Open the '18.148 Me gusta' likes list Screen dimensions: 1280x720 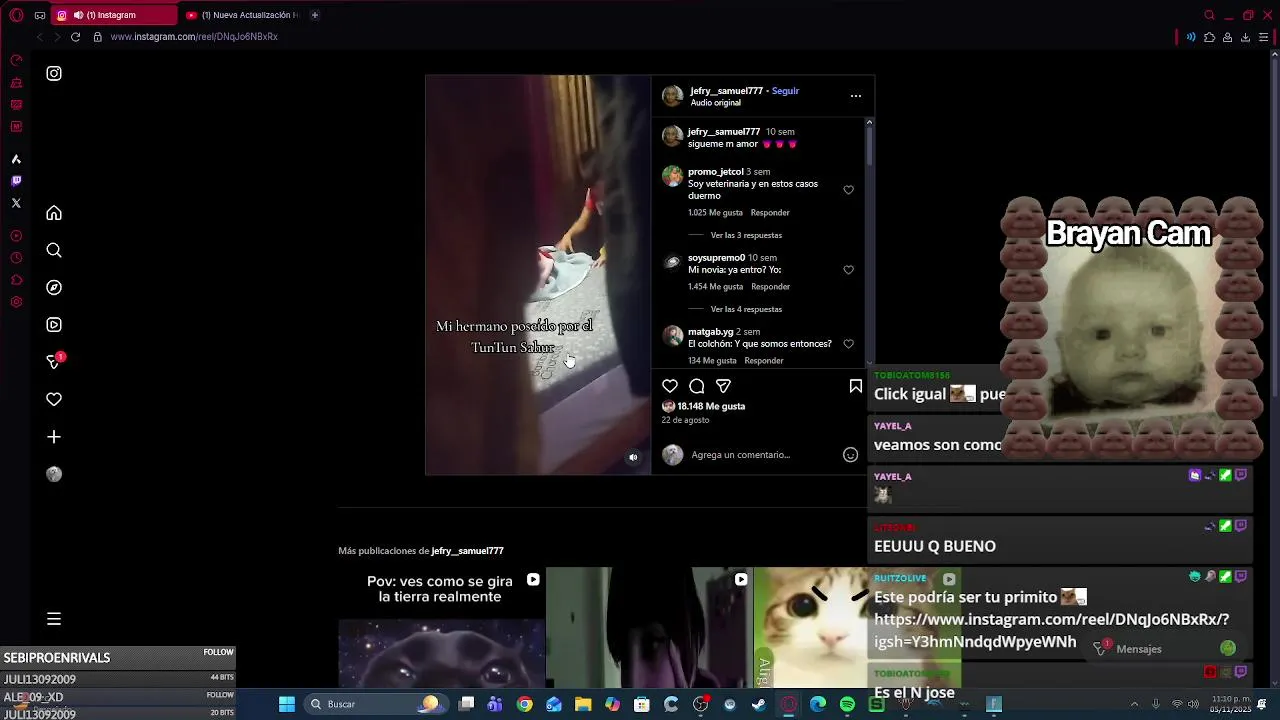click(711, 407)
